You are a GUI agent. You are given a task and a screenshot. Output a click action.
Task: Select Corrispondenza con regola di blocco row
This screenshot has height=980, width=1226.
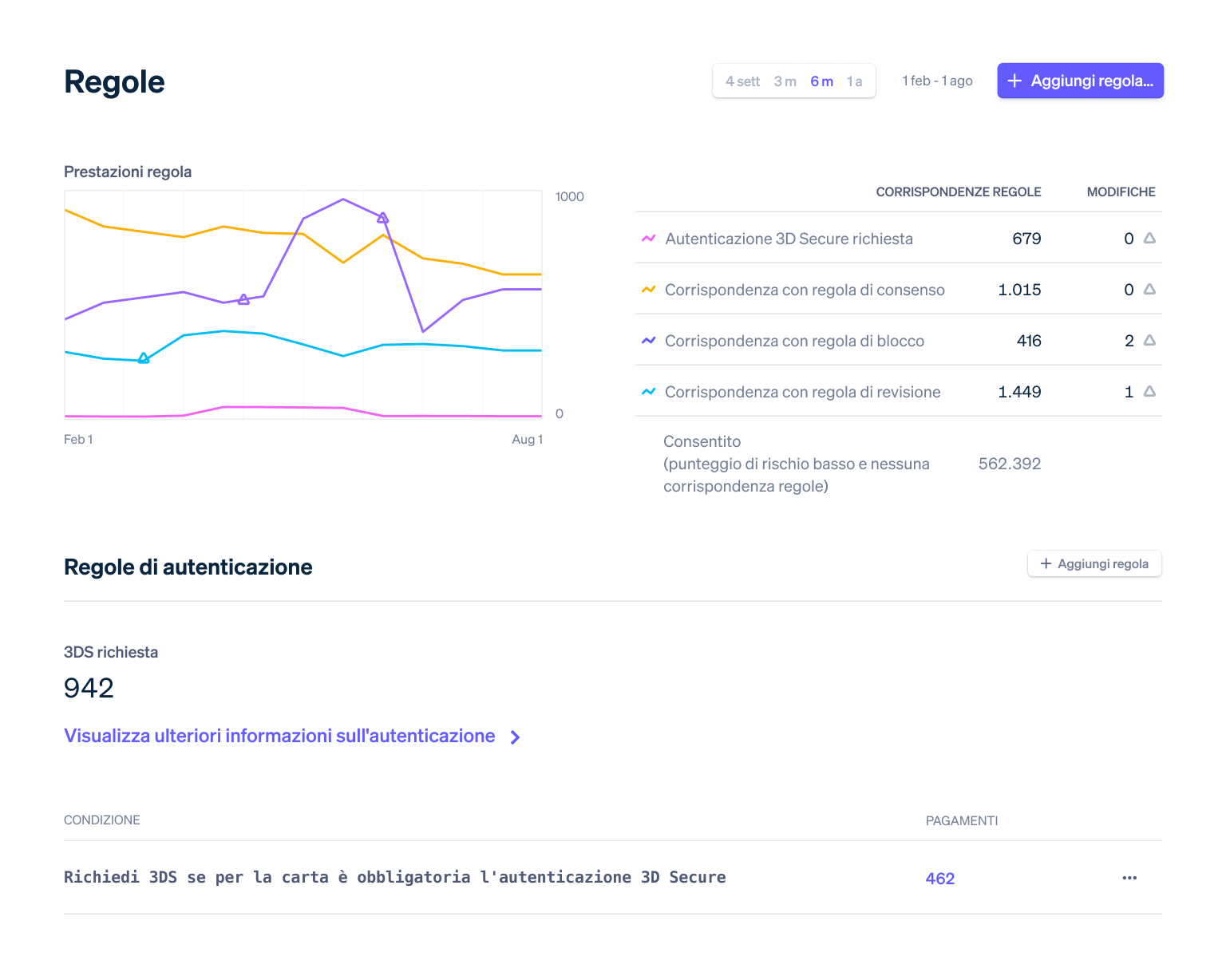(x=899, y=340)
